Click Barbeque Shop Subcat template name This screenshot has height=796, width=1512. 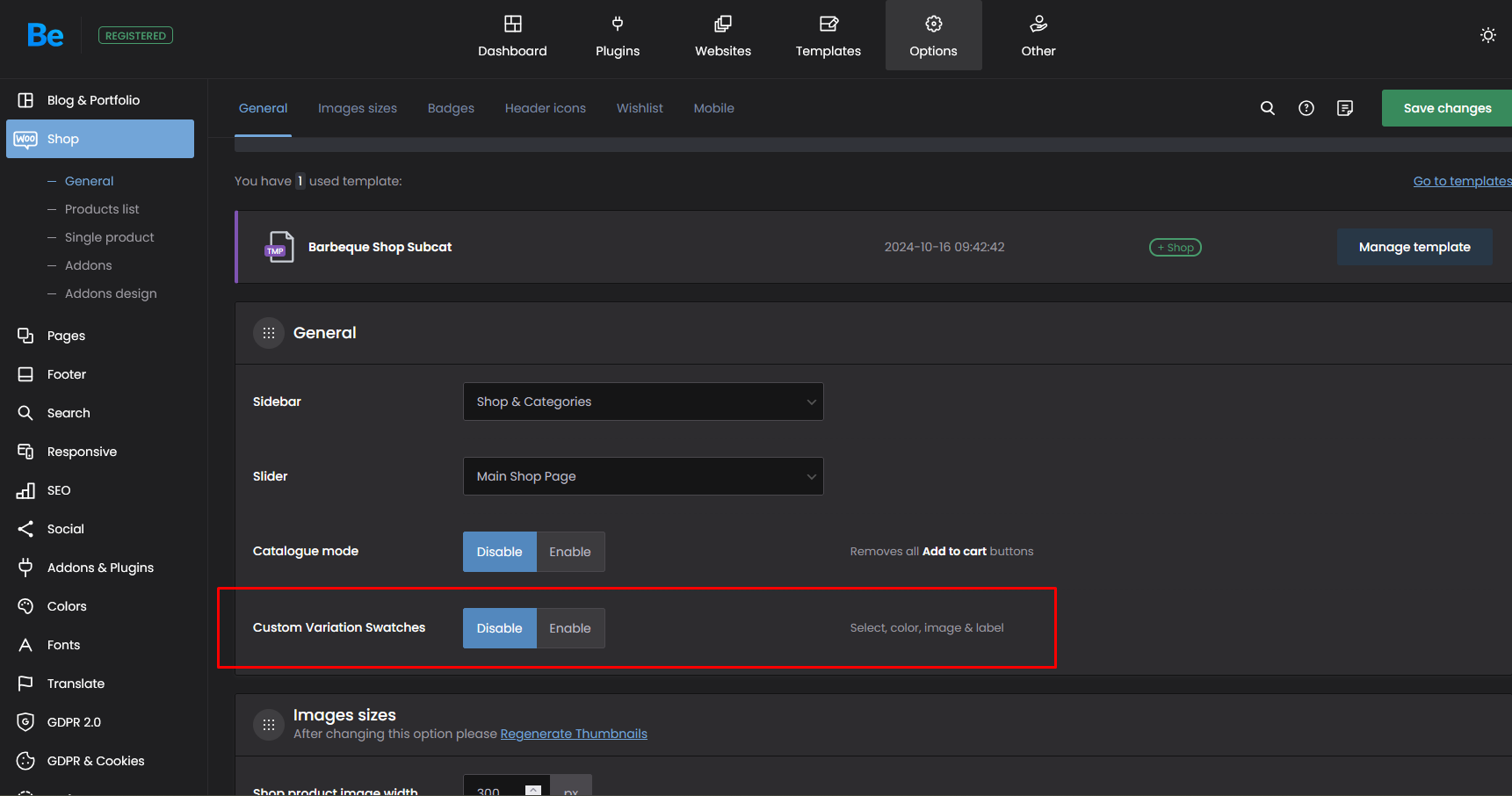point(380,247)
